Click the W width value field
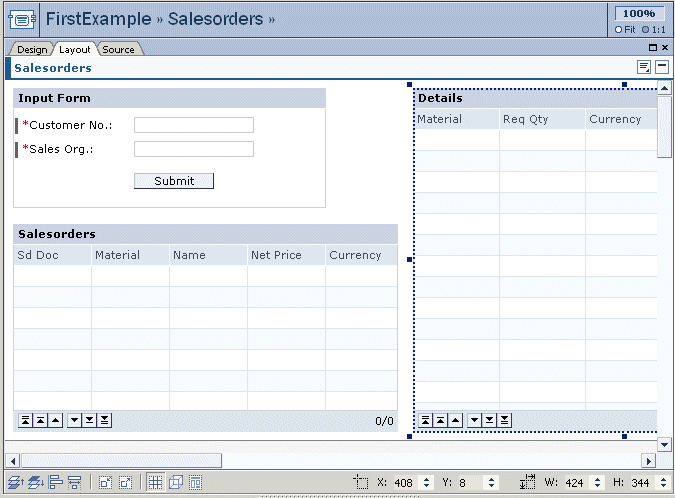The width and height of the screenshot is (675, 498). (x=578, y=483)
